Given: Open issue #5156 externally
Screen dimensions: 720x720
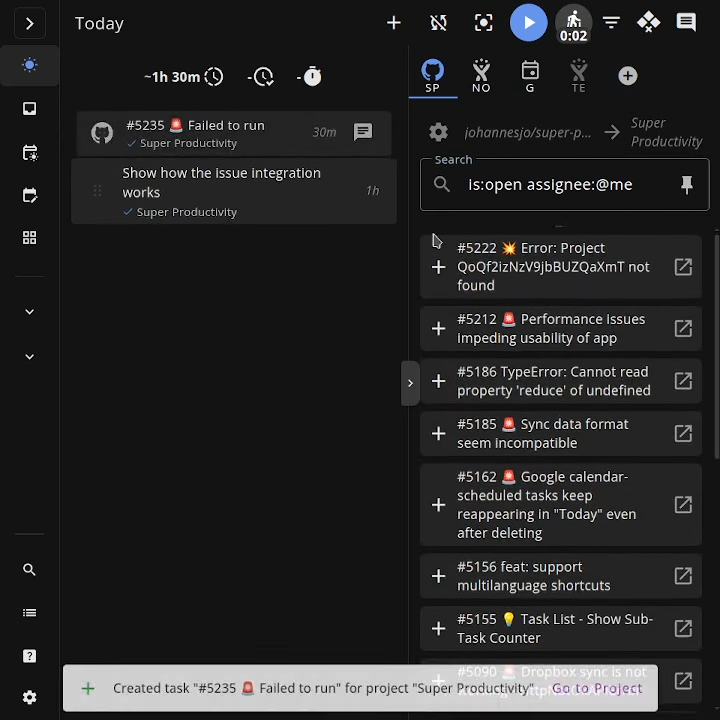Looking at the screenshot, I should 683,576.
